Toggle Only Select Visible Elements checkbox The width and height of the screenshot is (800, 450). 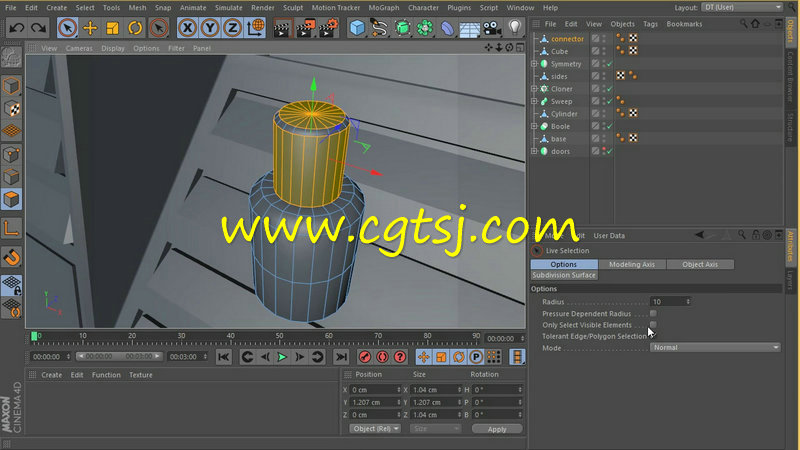pyautogui.click(x=653, y=324)
